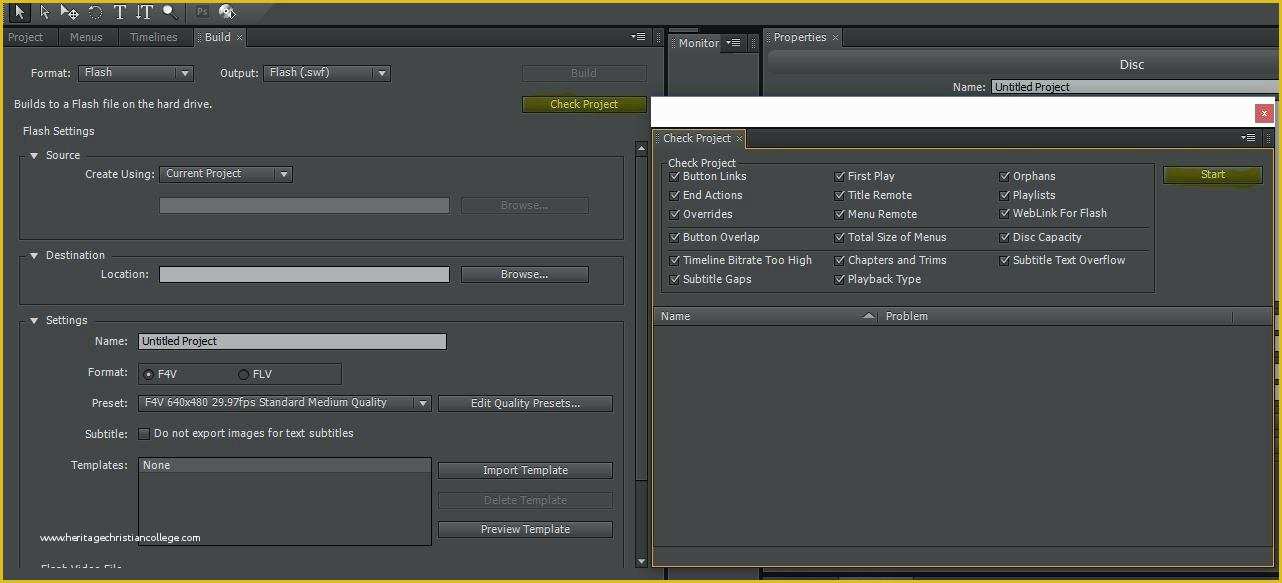Click Browse next to Location field
Image resolution: width=1282 pixels, height=583 pixels.
pyautogui.click(x=524, y=274)
